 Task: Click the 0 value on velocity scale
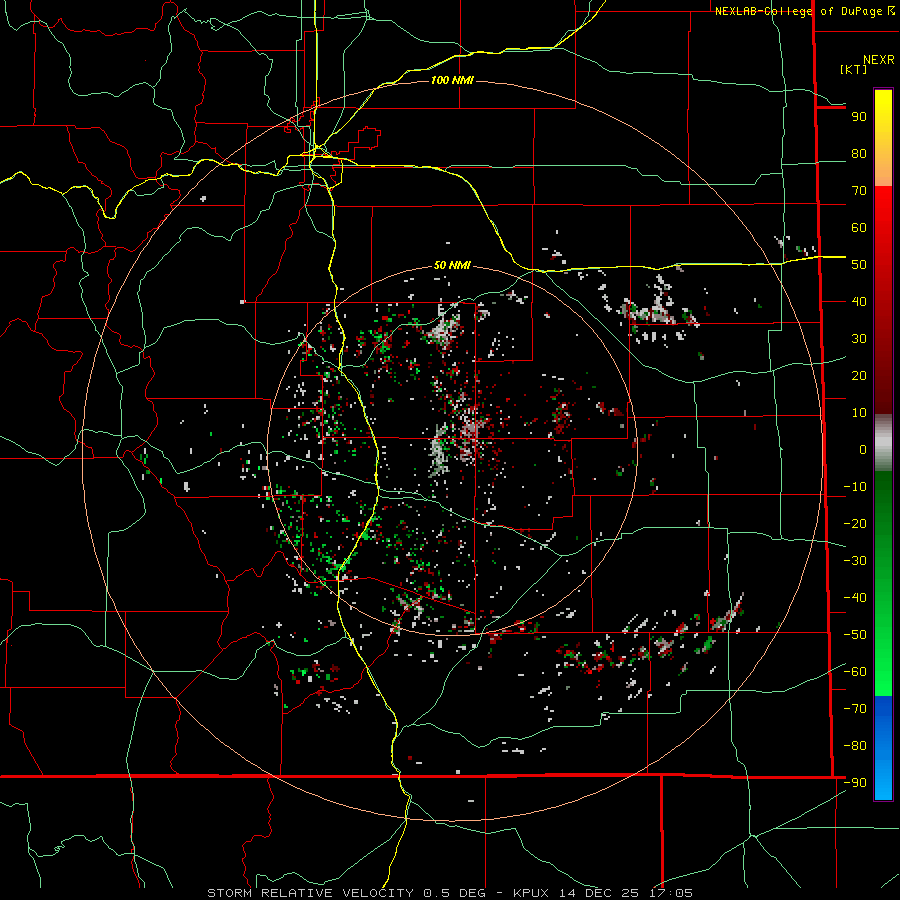pos(863,450)
